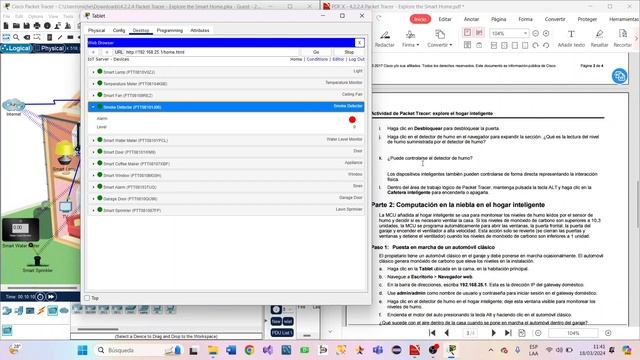Open Windows Start menu
The height and width of the screenshot is (360, 640).
click(x=82, y=350)
